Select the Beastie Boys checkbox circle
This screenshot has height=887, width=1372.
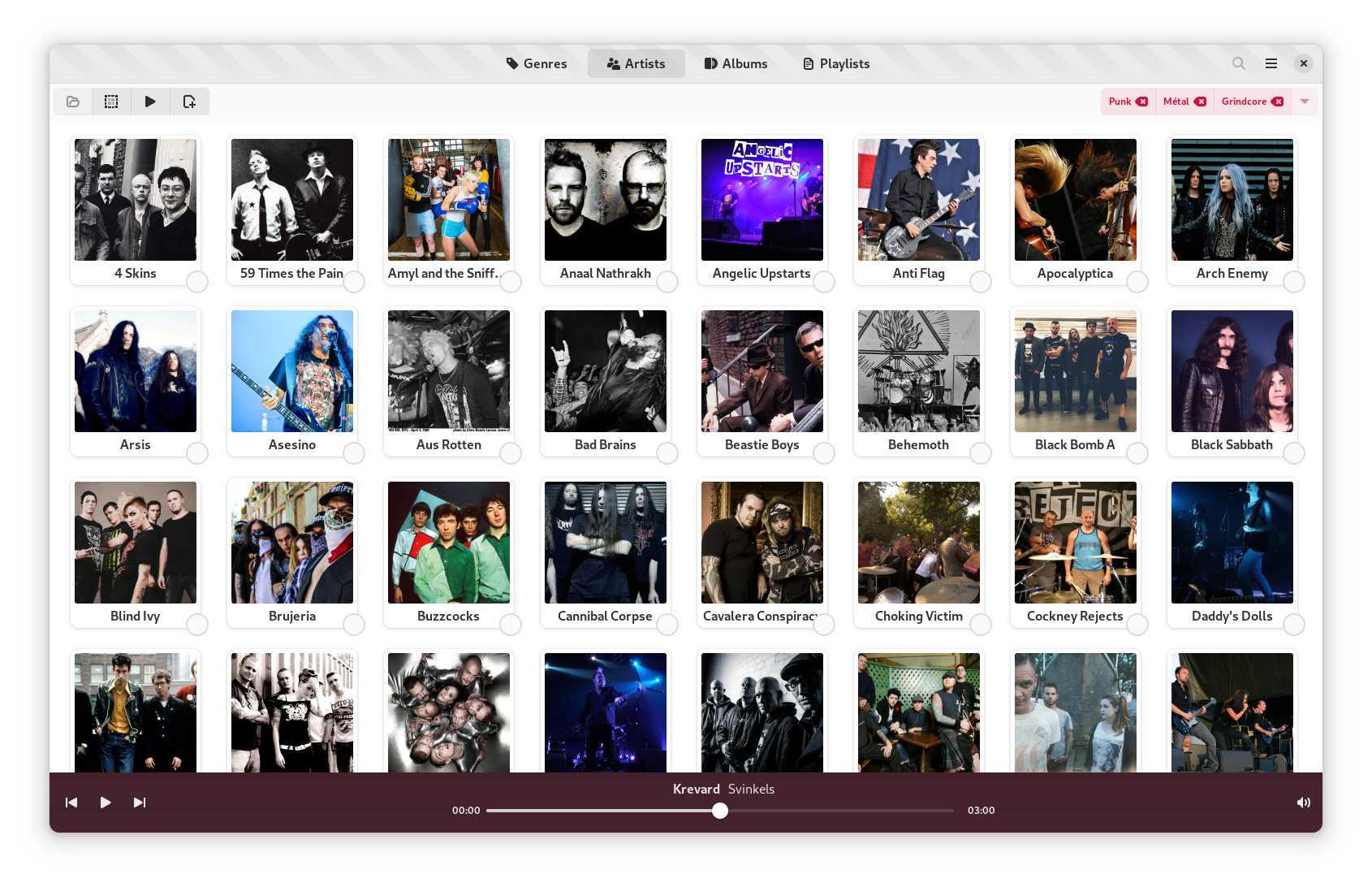824,453
